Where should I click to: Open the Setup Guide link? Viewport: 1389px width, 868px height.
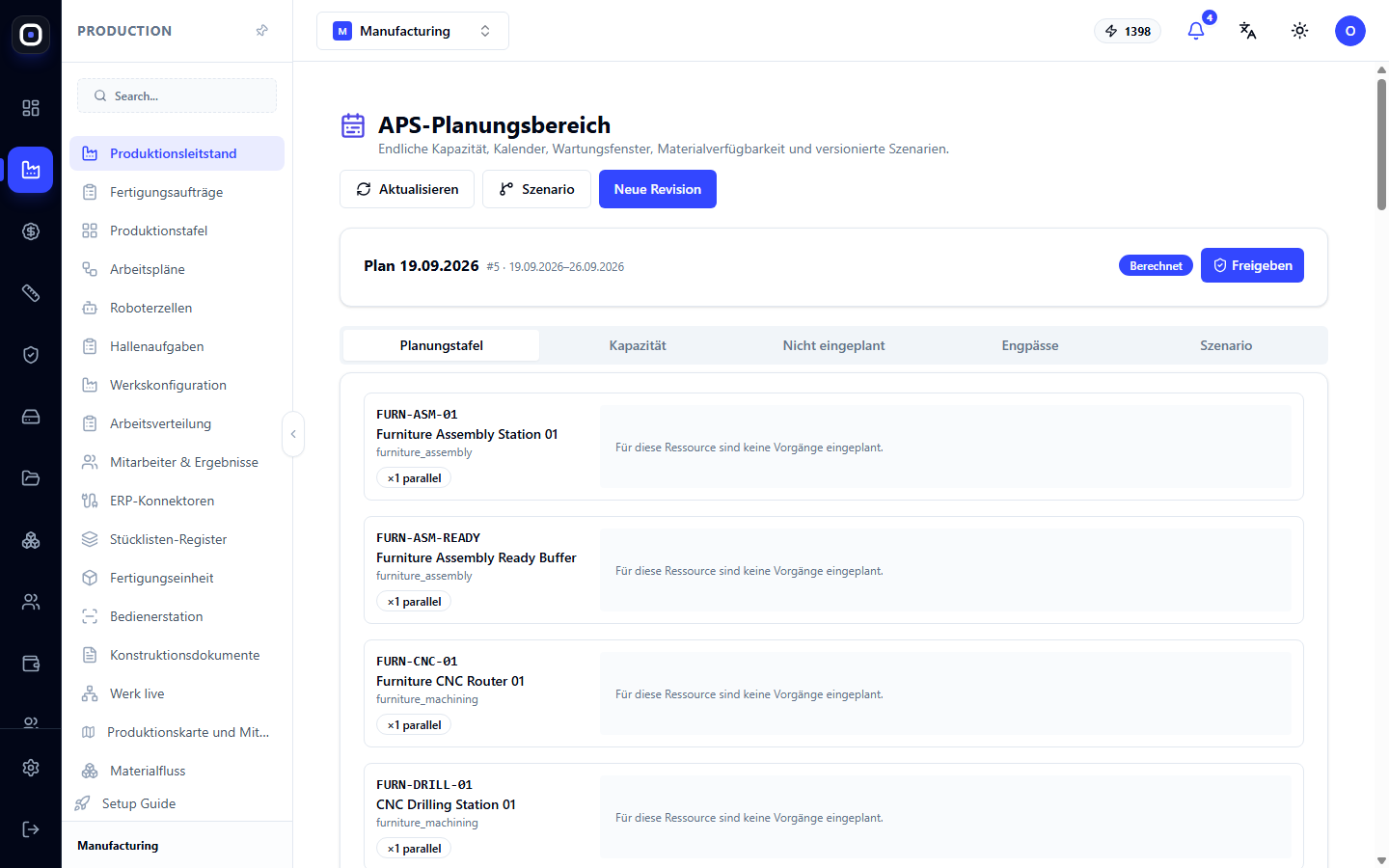tap(139, 803)
